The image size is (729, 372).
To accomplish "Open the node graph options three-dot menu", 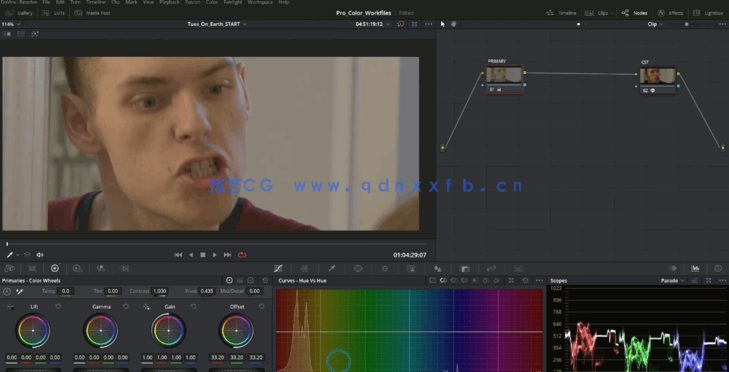I will tap(721, 24).
